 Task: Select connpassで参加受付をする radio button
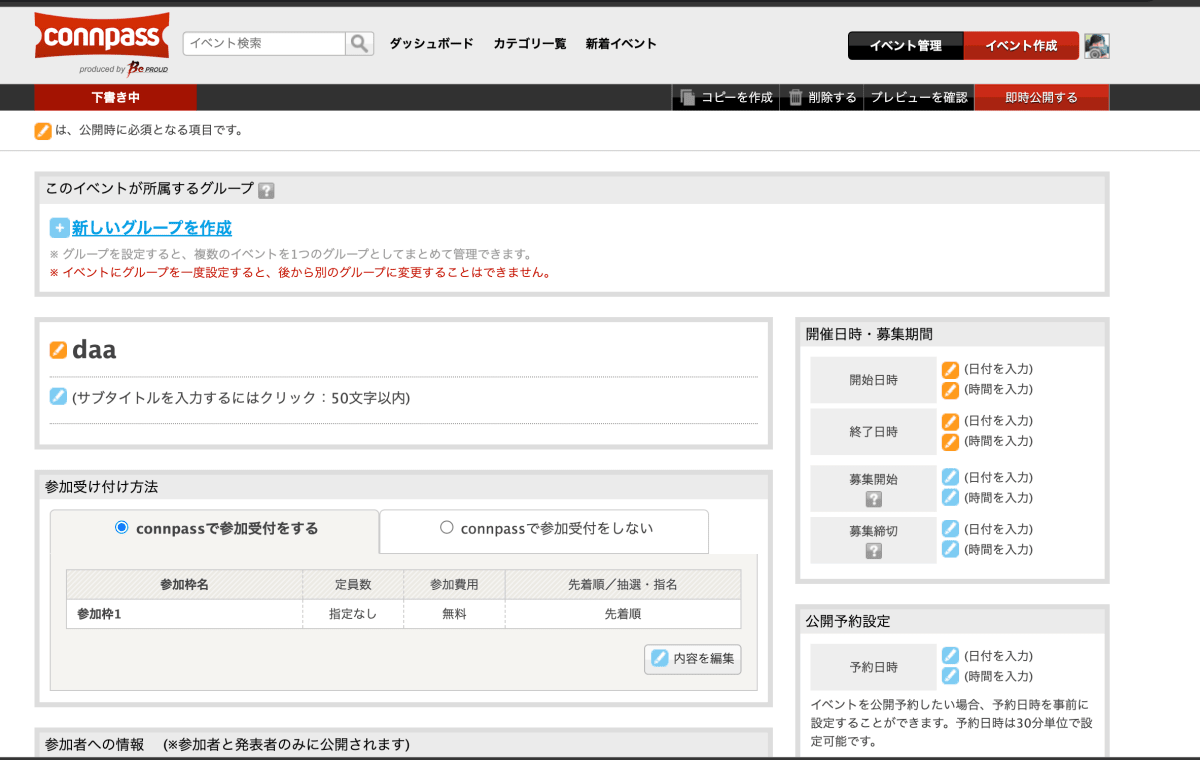click(122, 528)
